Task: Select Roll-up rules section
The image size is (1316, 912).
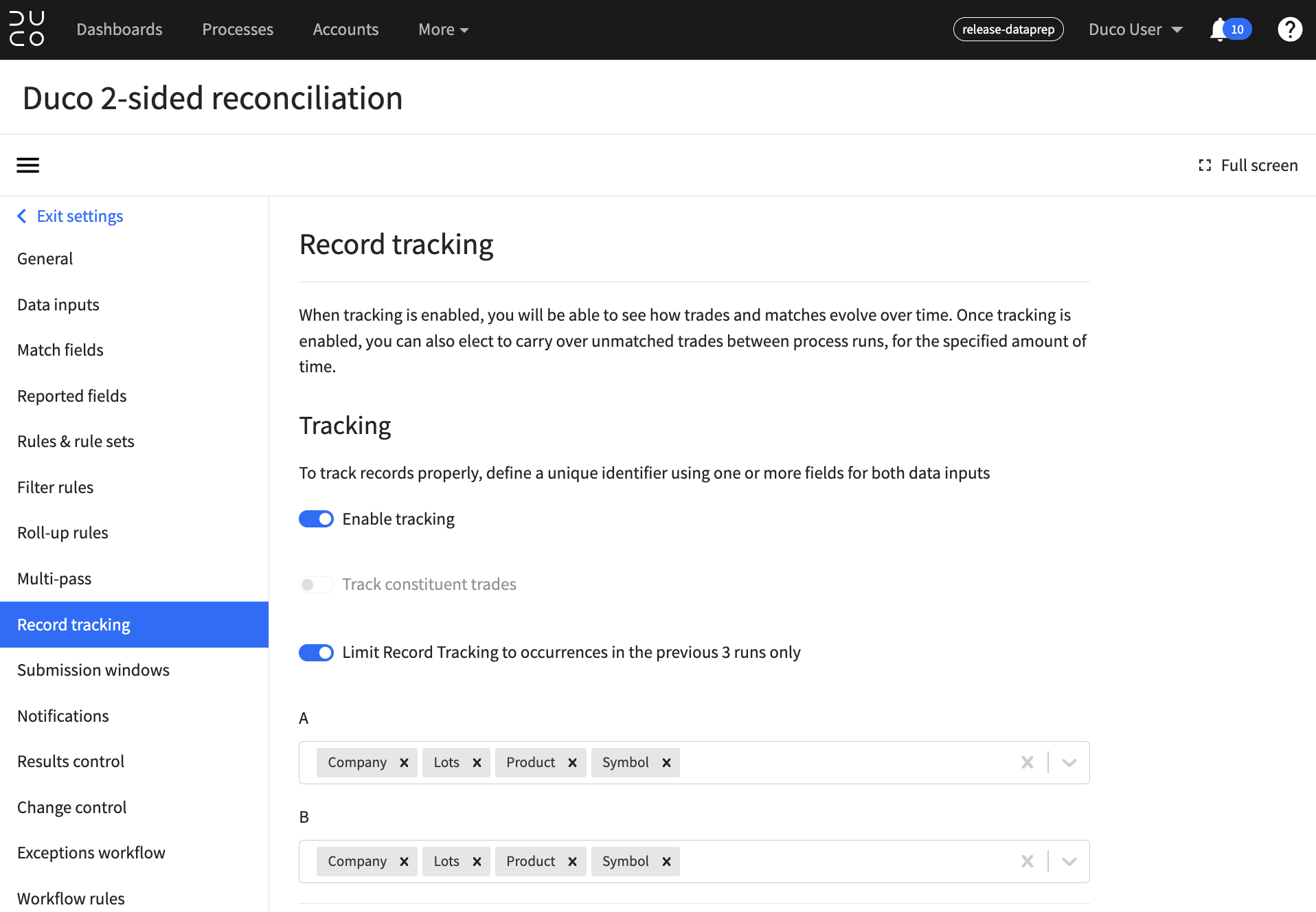Action: 134,533
